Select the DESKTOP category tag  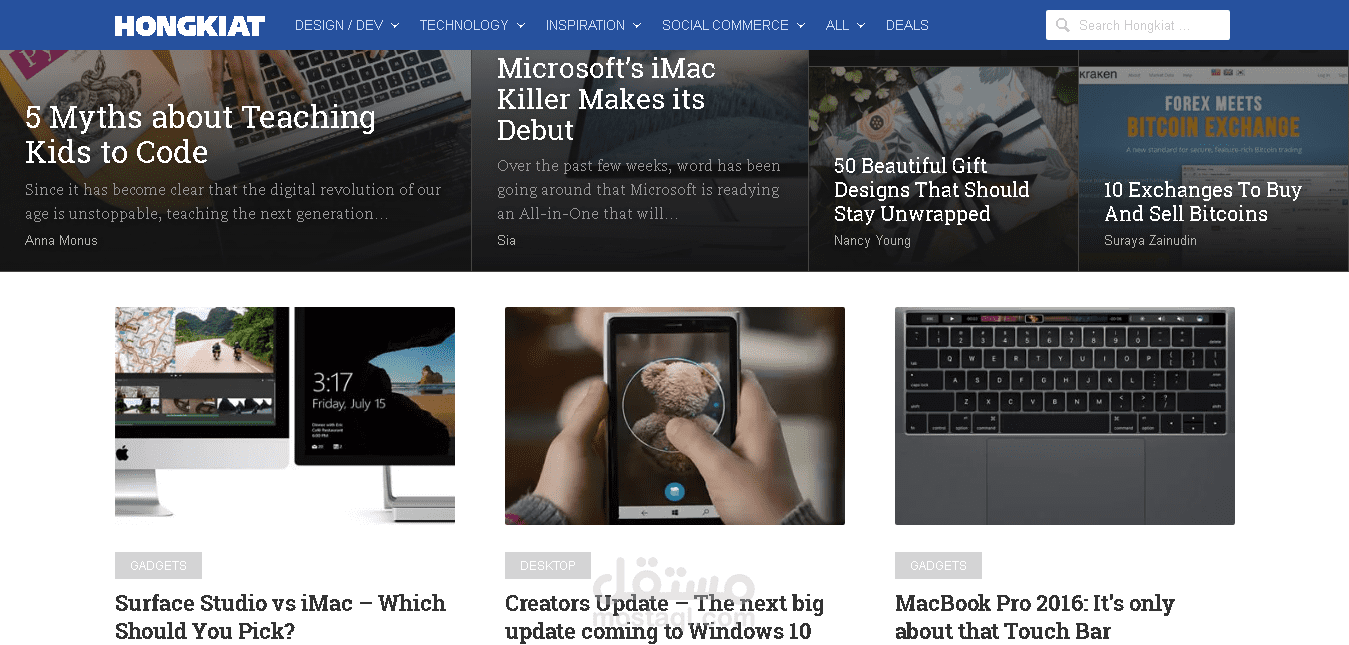(x=548, y=565)
